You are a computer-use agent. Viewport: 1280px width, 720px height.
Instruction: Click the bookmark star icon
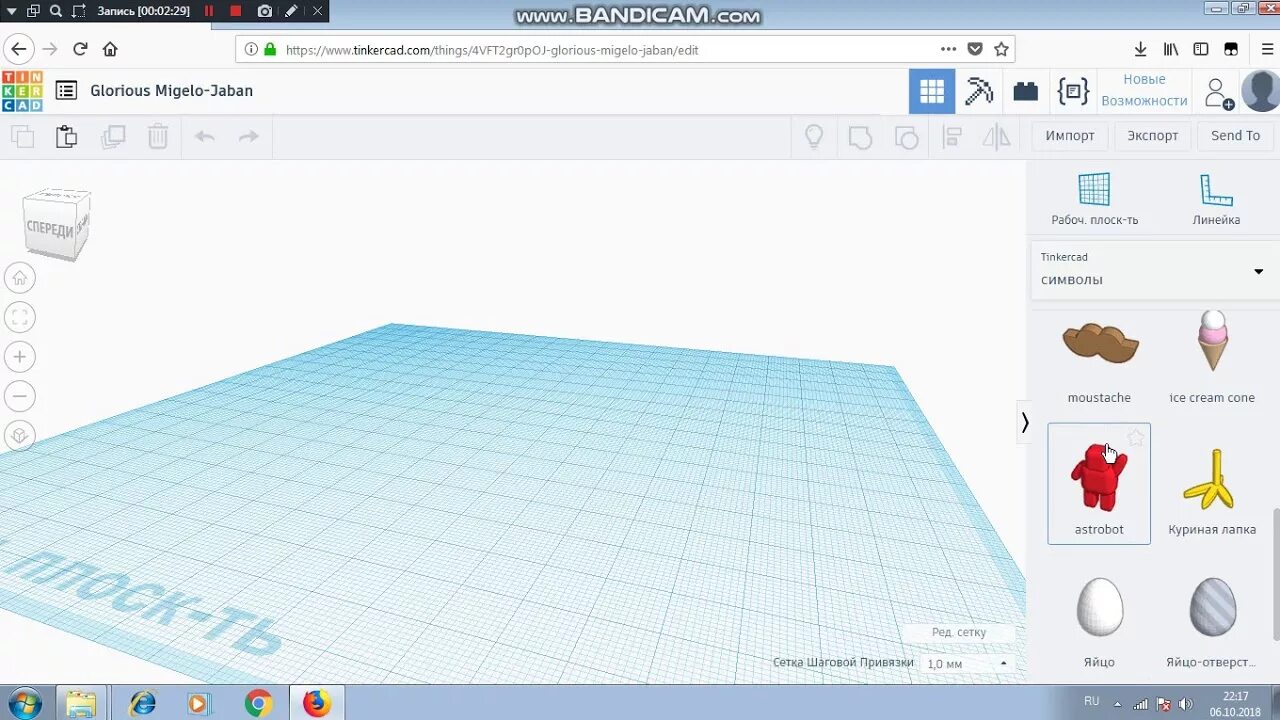(x=1001, y=49)
